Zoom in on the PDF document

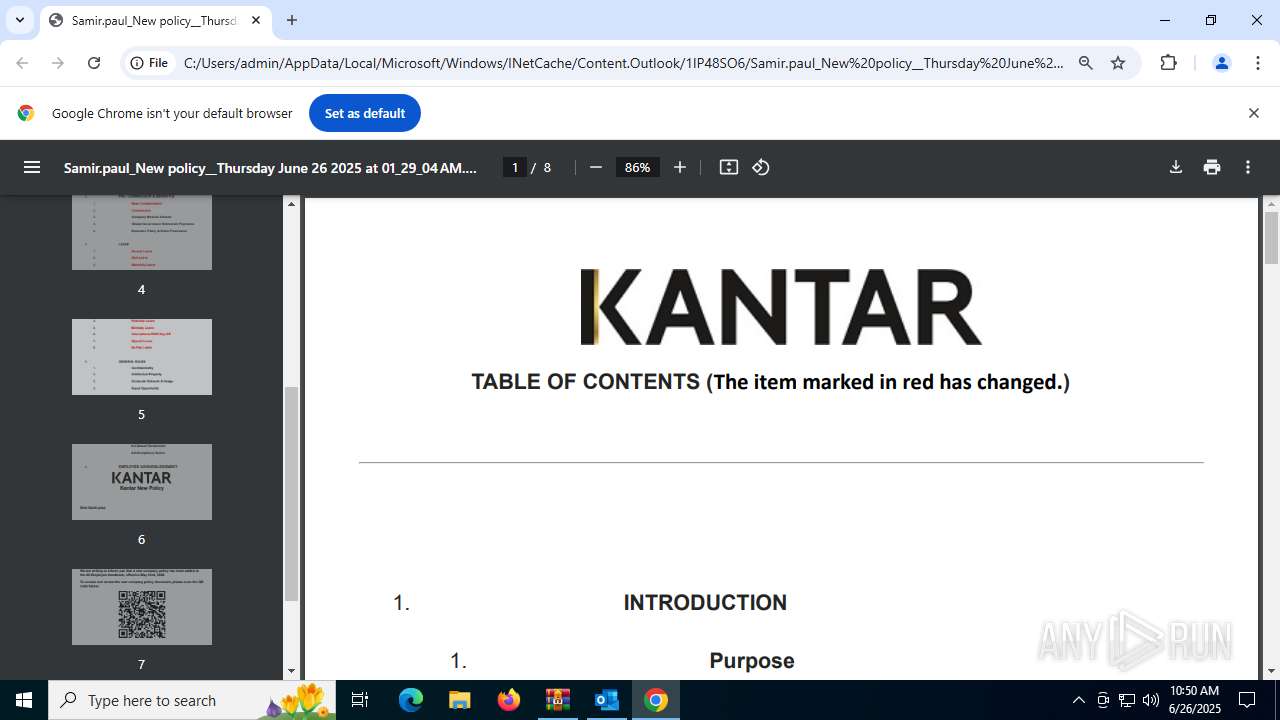click(680, 167)
